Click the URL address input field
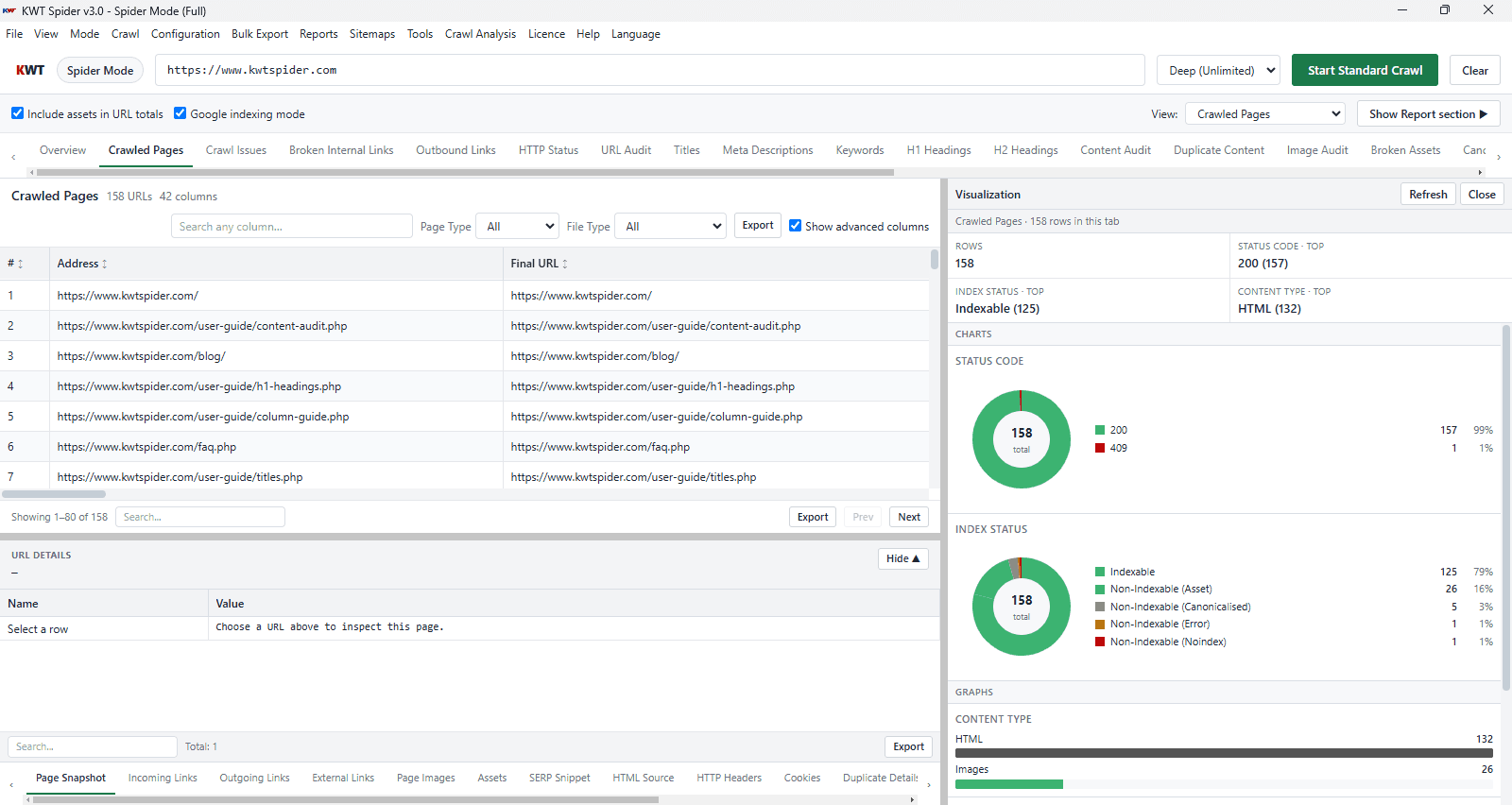 coord(650,70)
